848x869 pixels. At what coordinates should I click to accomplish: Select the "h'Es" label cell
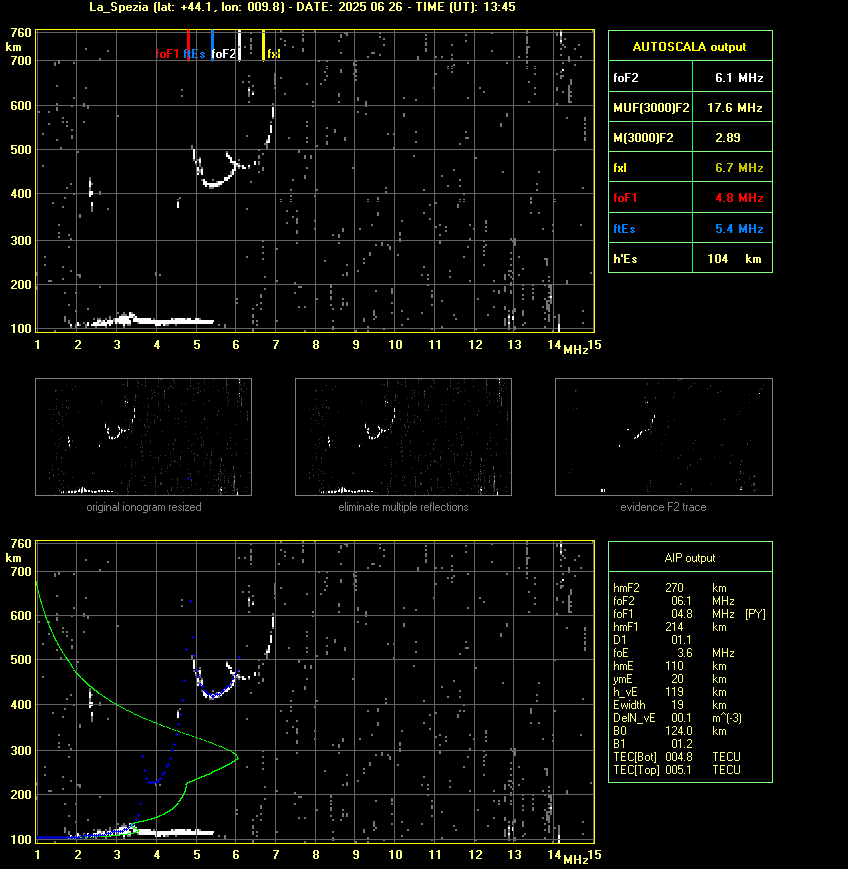pyautogui.click(x=651, y=258)
